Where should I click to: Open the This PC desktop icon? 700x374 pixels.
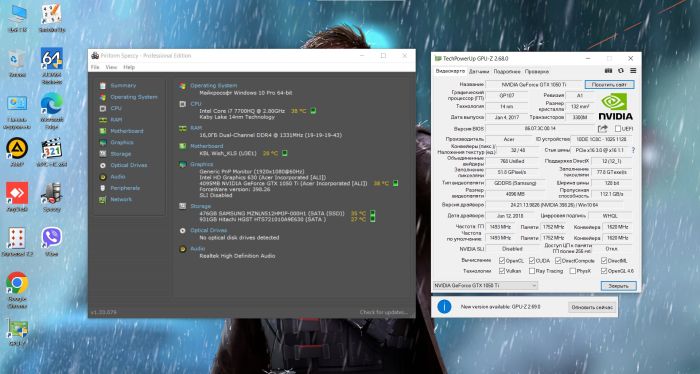click(17, 18)
